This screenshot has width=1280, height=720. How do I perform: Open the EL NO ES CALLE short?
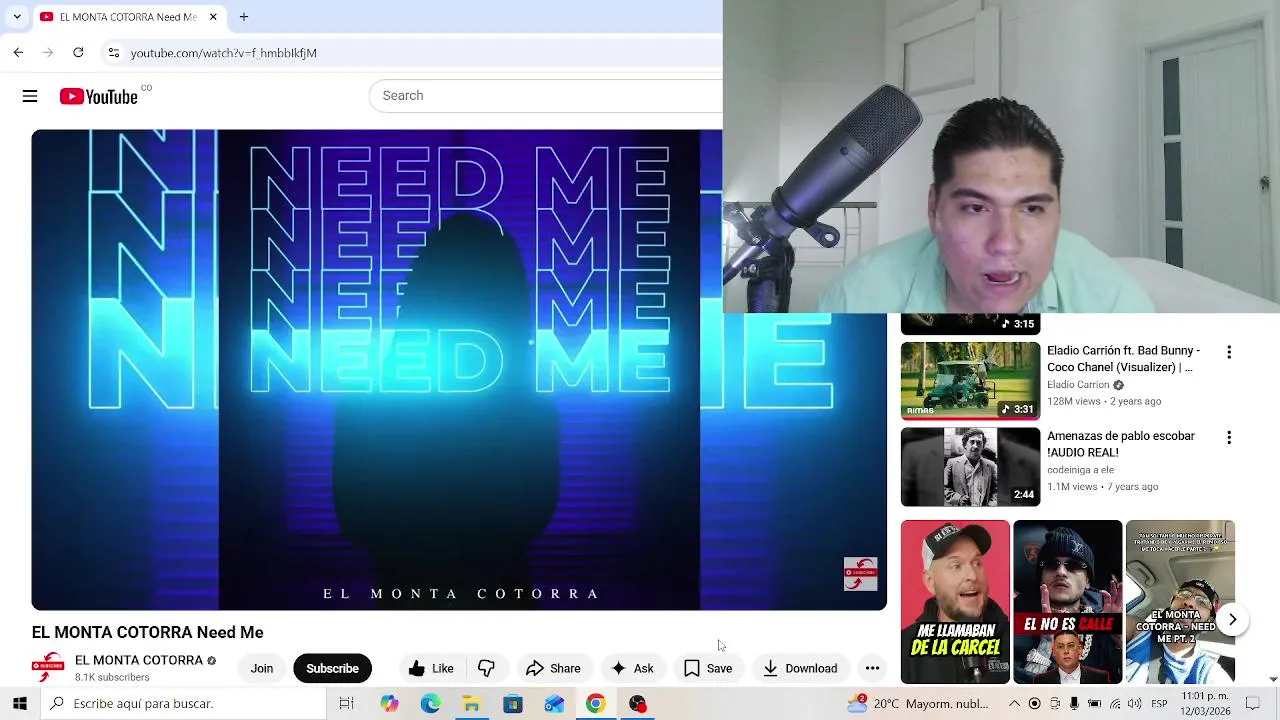[1067, 602]
